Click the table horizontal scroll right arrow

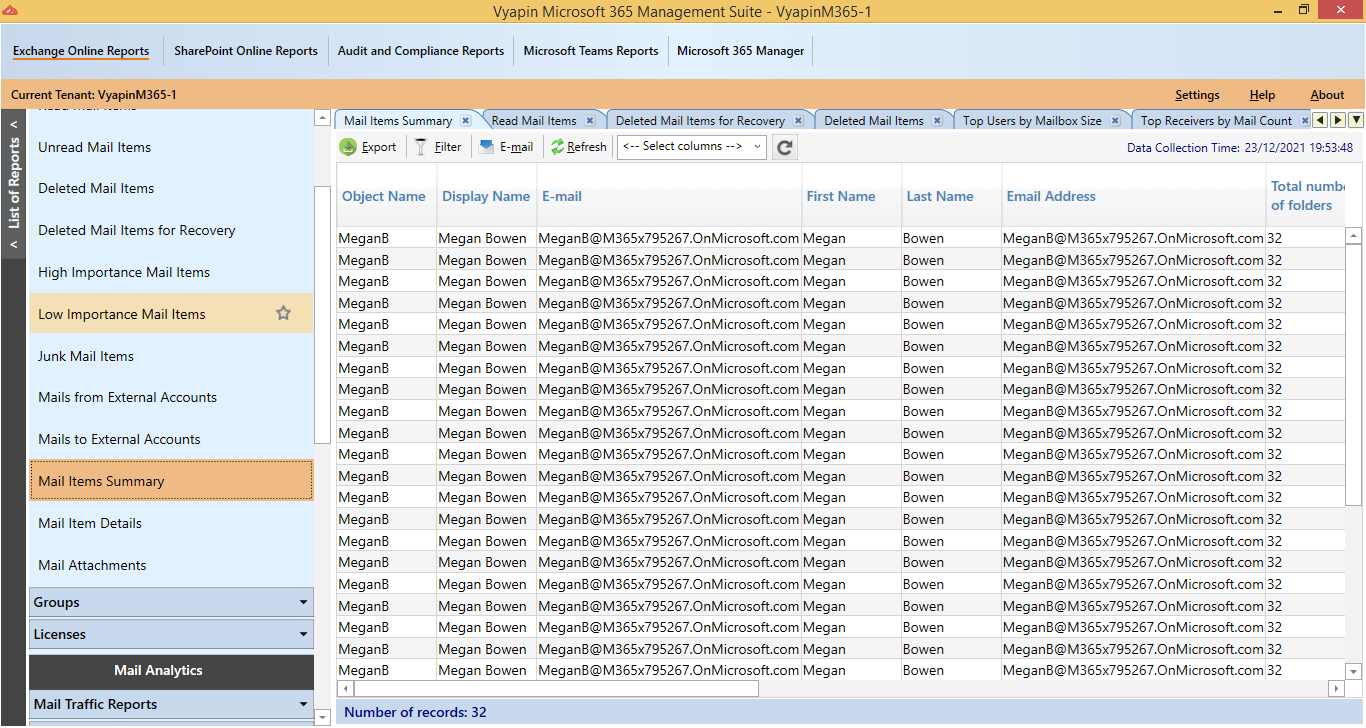click(x=1336, y=689)
